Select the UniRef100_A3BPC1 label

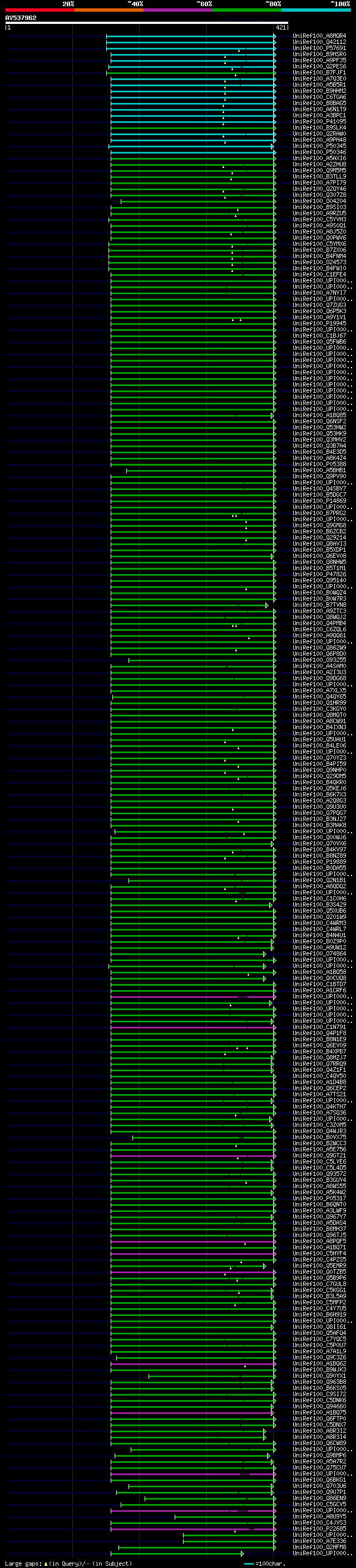319,115
